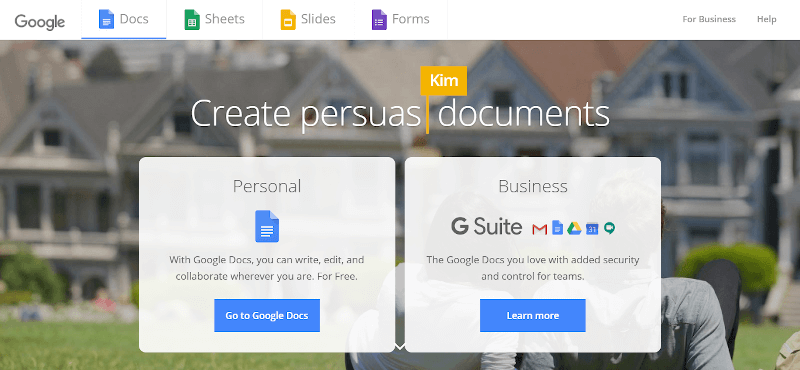The height and width of the screenshot is (370, 800).
Task: Click the G Suite logo
Action: click(486, 227)
